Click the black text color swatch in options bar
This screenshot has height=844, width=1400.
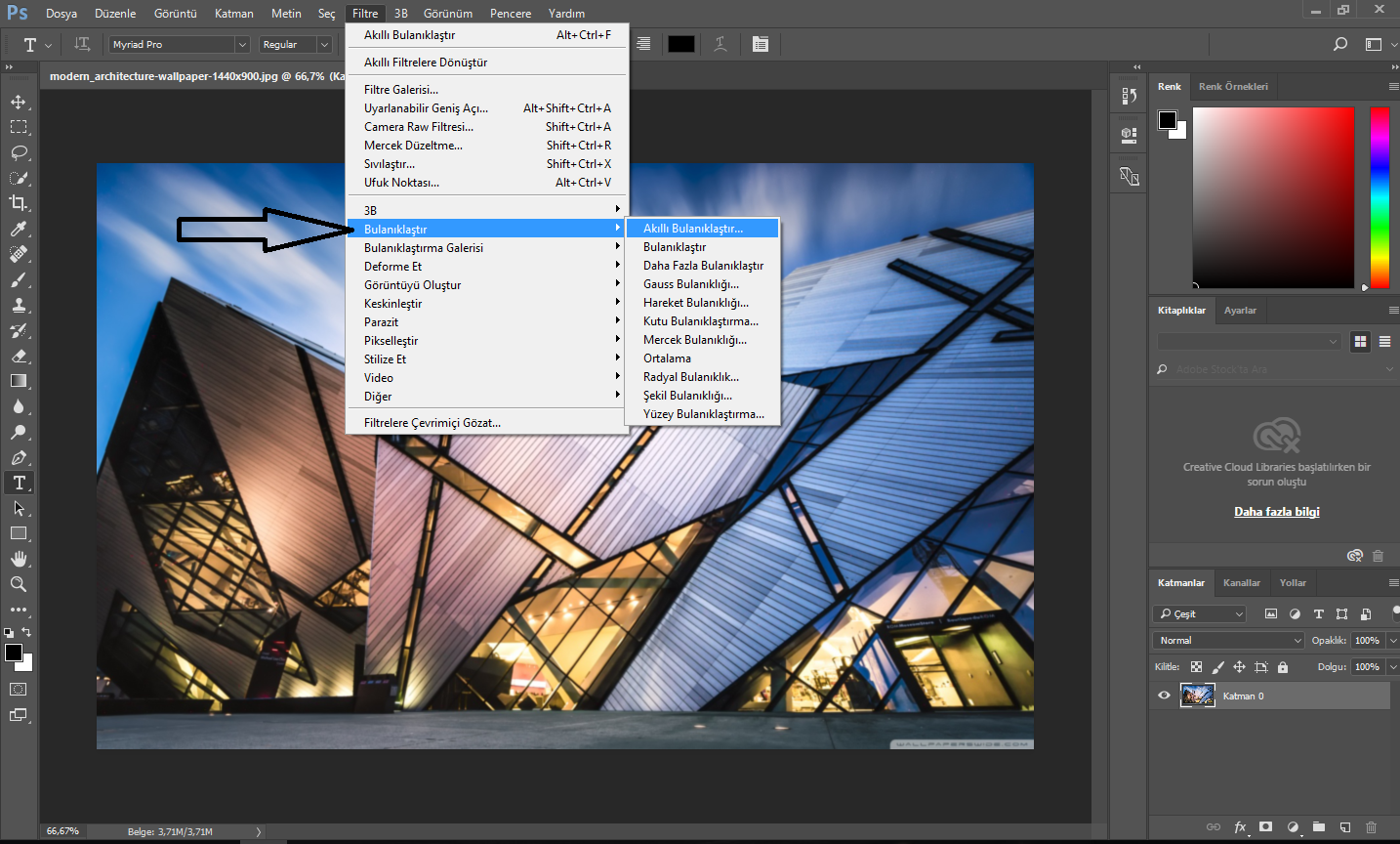681,44
